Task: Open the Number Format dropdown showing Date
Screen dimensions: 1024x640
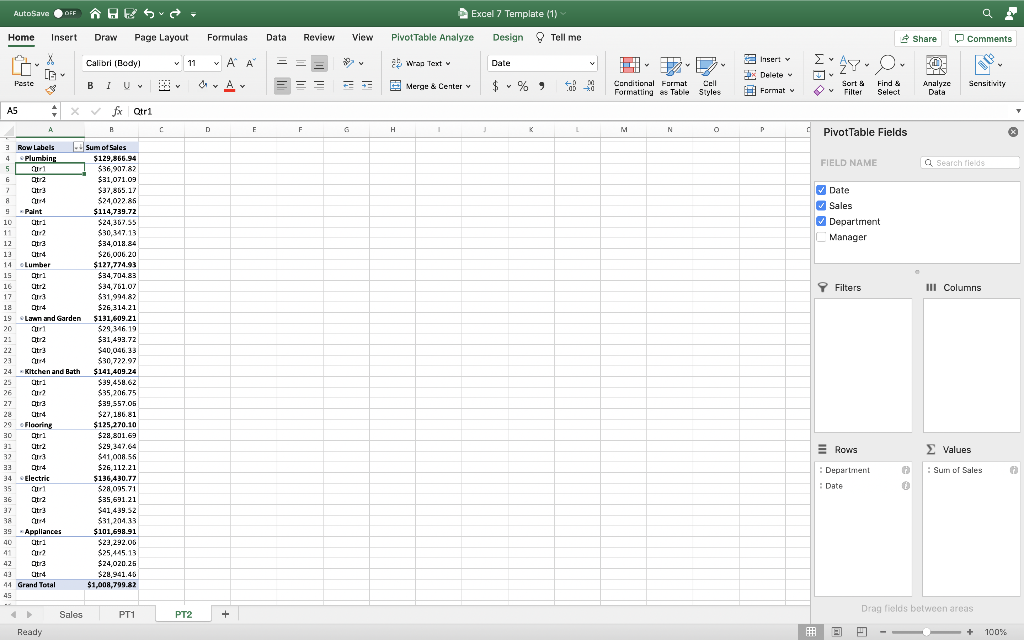Action: pos(542,61)
